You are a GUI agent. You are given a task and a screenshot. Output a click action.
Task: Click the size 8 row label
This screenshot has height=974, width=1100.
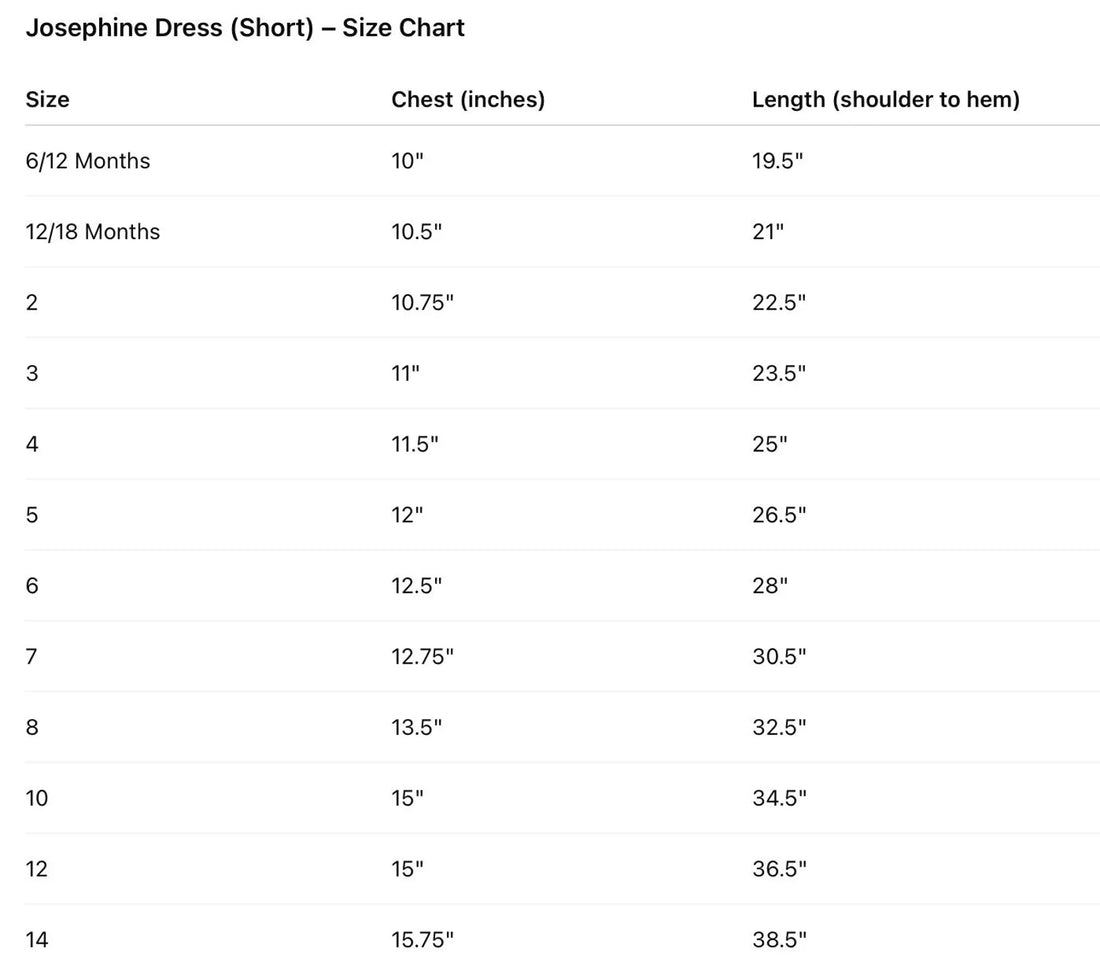tap(32, 728)
